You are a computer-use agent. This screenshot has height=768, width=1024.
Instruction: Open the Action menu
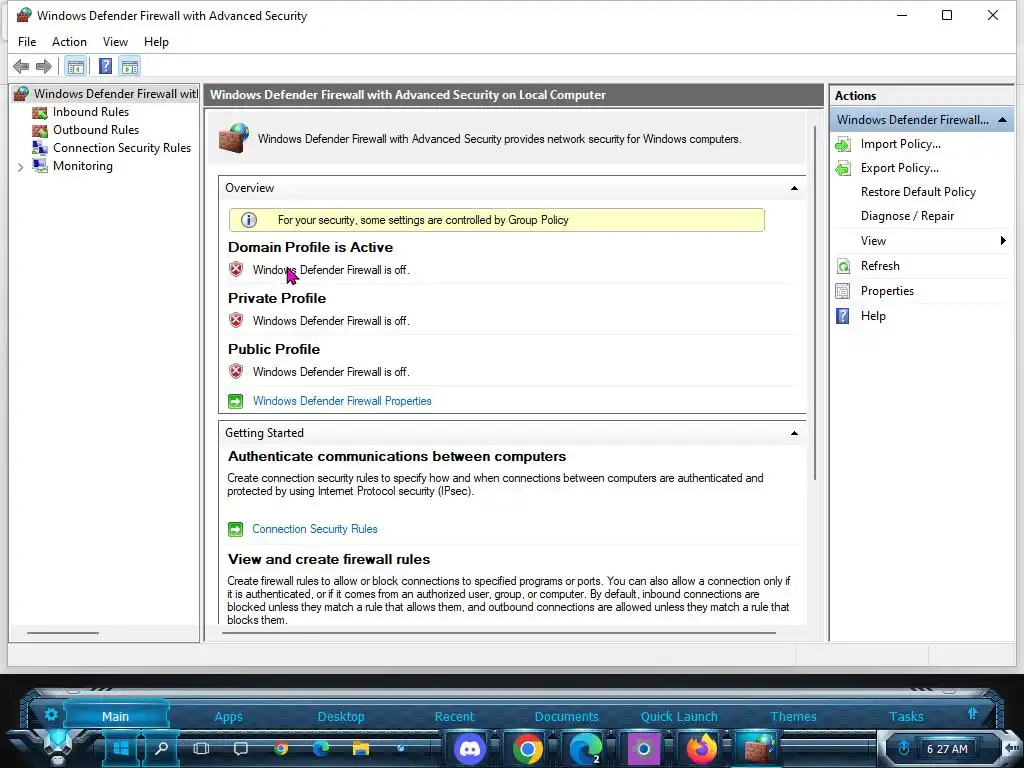click(69, 42)
